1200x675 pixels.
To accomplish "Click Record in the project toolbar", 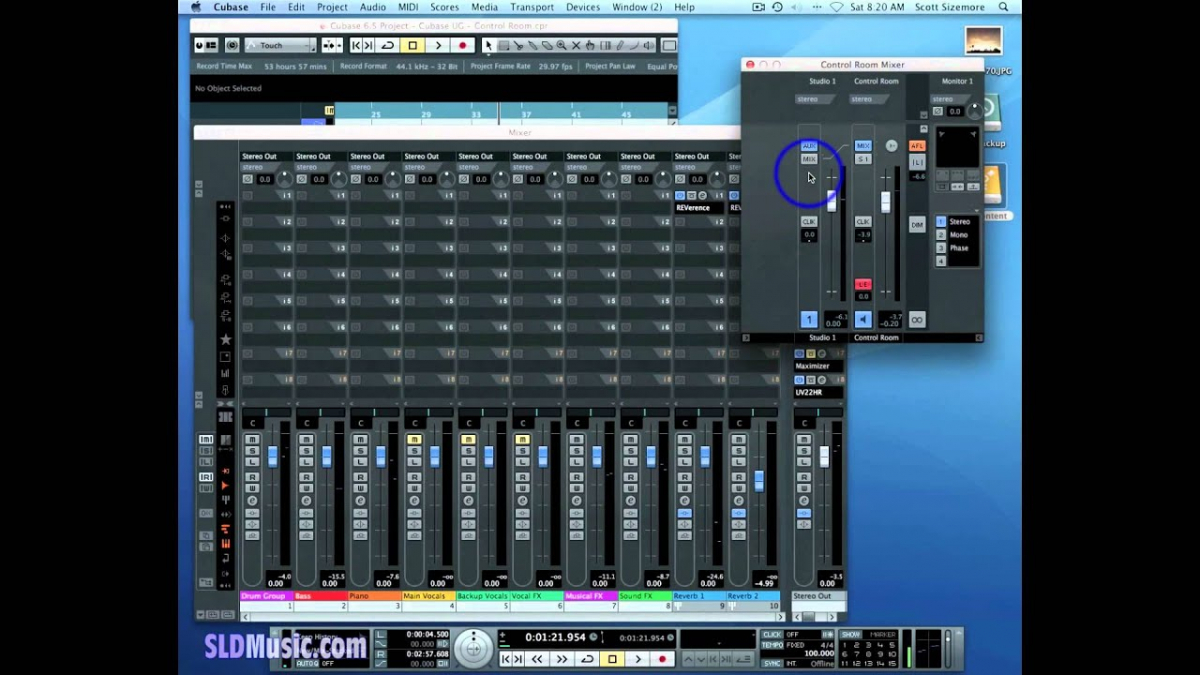I will 462,46.
